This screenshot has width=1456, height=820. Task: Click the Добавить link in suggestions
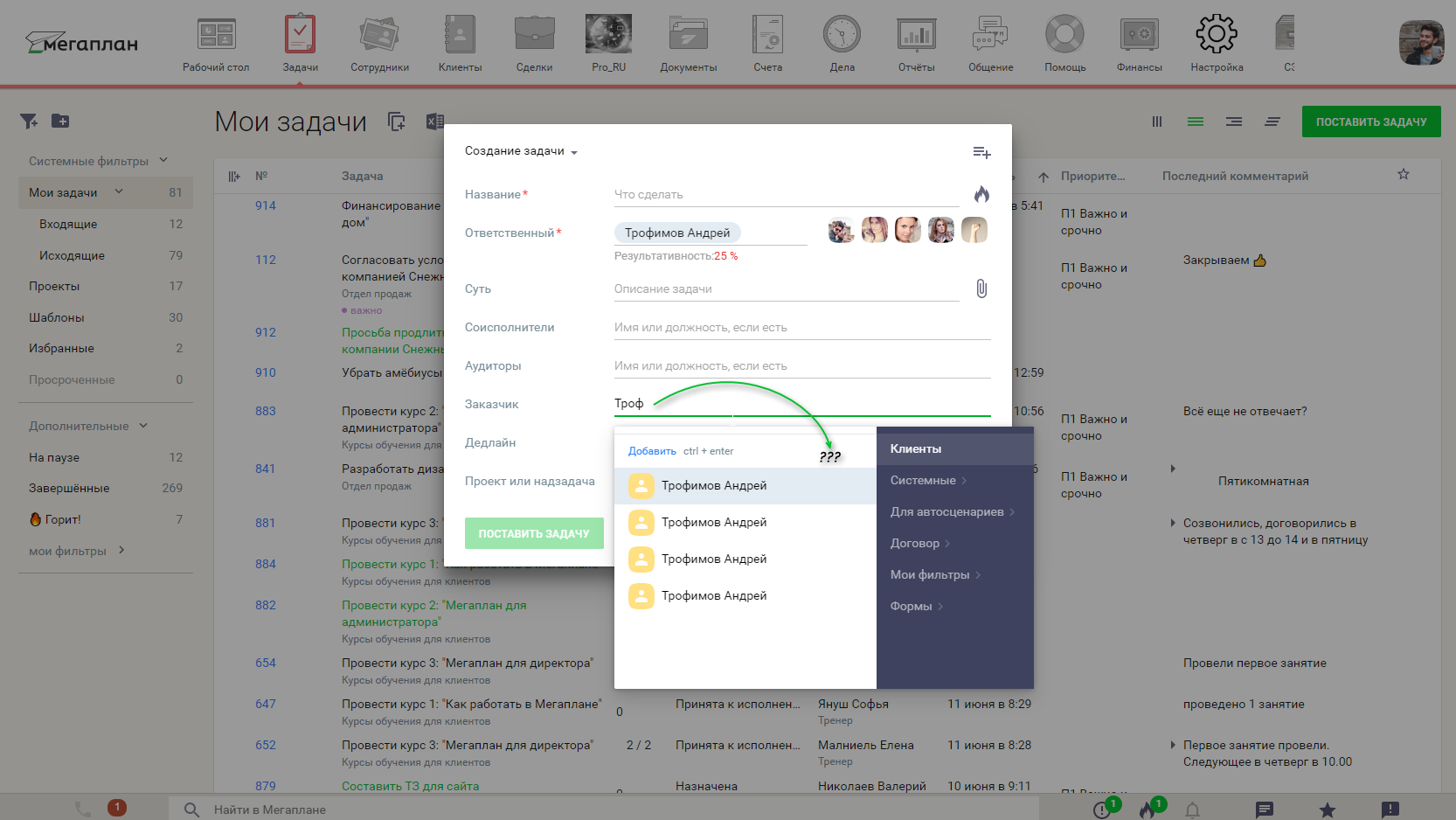point(652,451)
